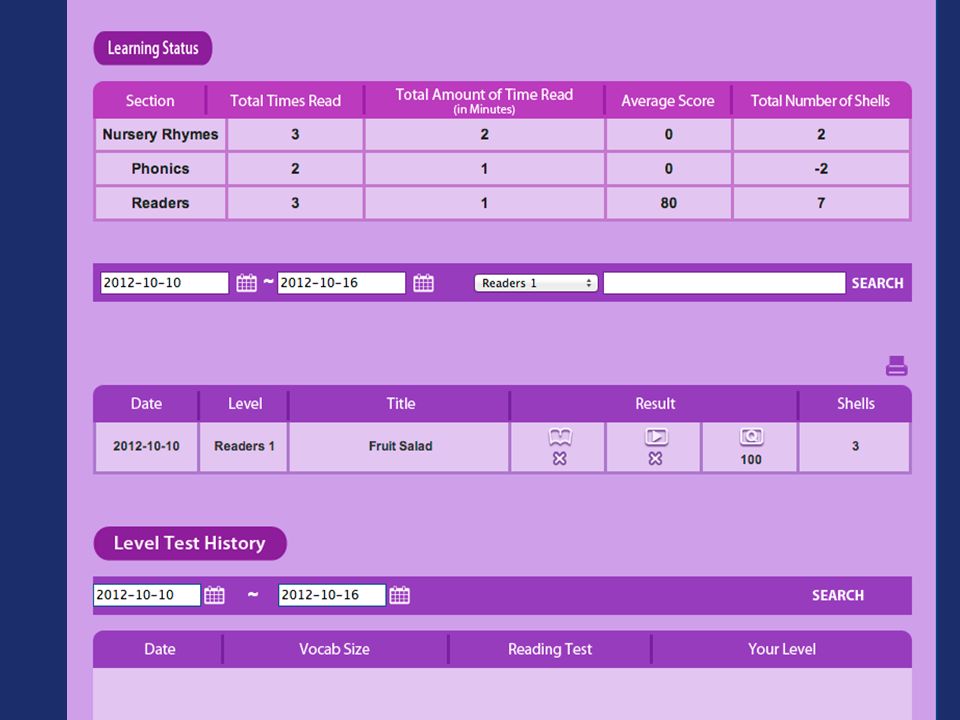Viewport: 960px width, 720px height.
Task: Focus the Level Test History end date field
Action: tap(332, 595)
